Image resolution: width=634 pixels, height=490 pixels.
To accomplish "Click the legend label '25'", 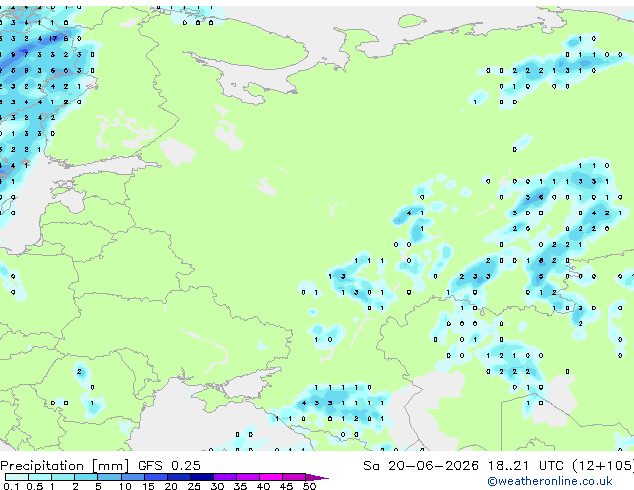I will pyautogui.click(x=194, y=486).
